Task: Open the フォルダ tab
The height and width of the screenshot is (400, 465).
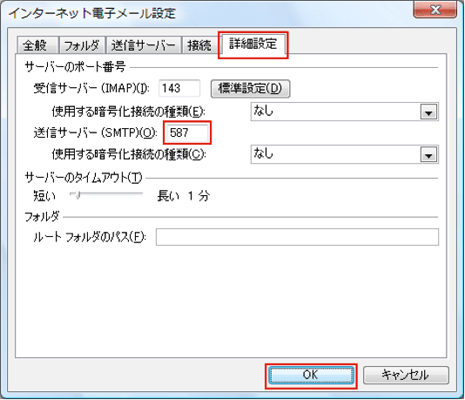Action: coord(82,45)
